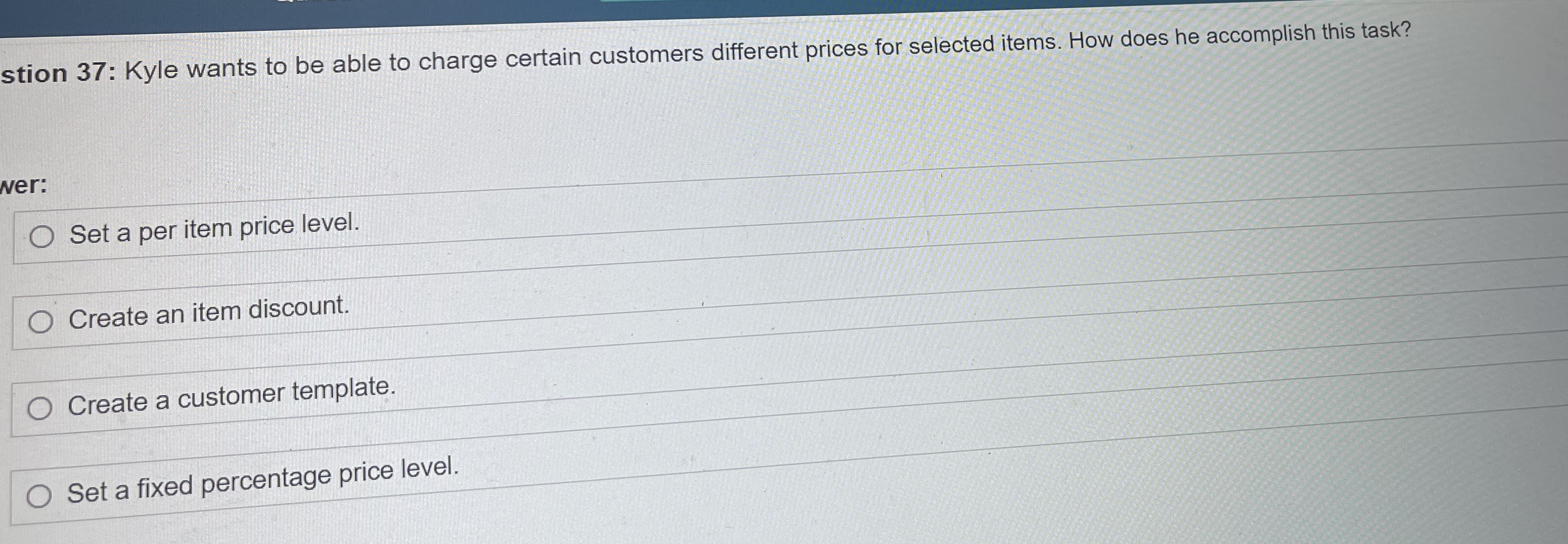The width and height of the screenshot is (1568, 544).
Task: Click the 'Set a per item price level.' label text
Action: [215, 229]
